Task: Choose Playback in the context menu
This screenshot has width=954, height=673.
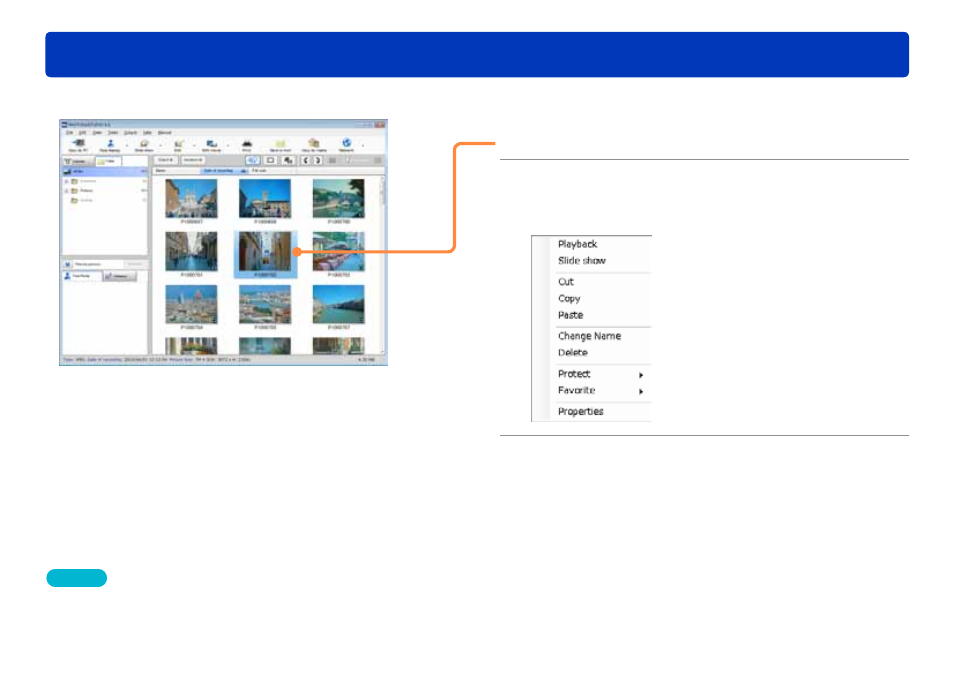Action: point(577,244)
